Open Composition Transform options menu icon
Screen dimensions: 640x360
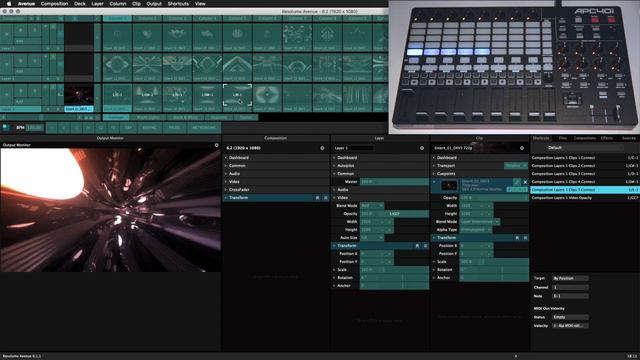(325, 198)
